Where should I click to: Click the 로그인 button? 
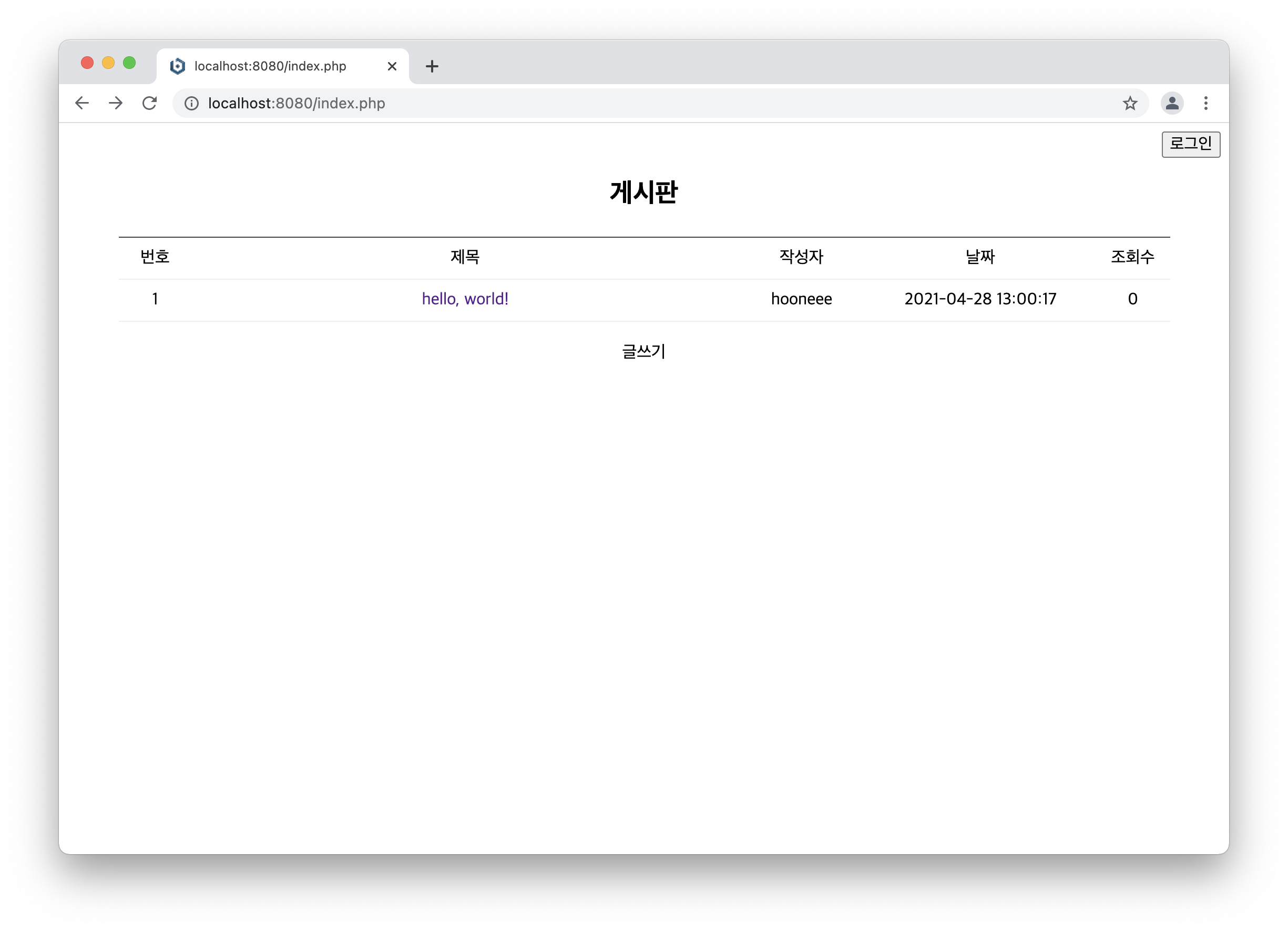(x=1190, y=144)
